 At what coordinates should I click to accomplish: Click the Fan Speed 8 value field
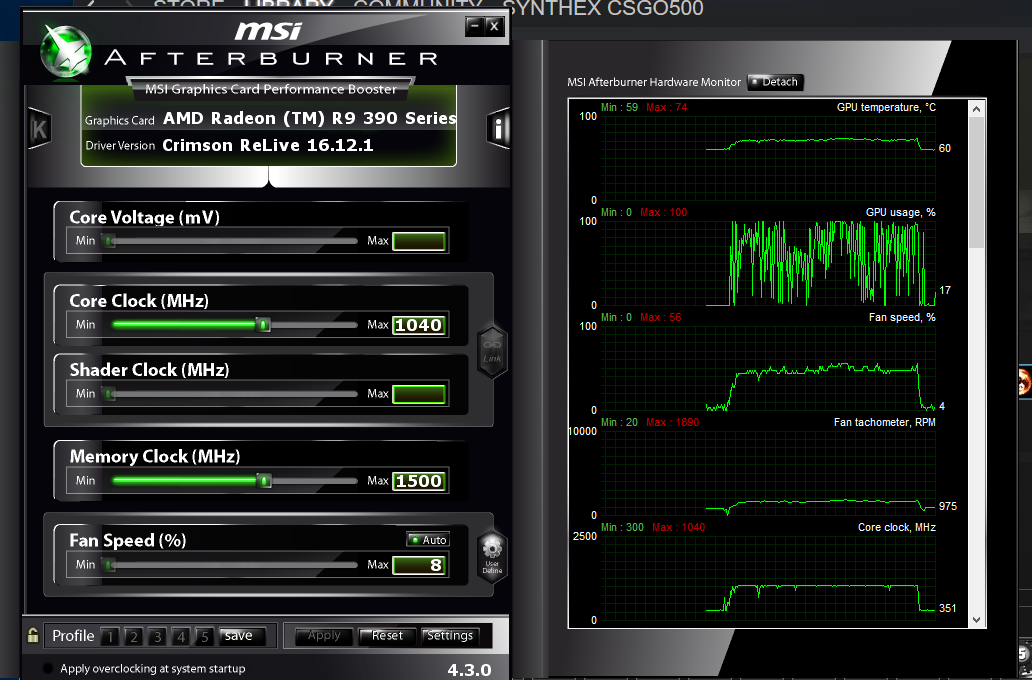[419, 565]
